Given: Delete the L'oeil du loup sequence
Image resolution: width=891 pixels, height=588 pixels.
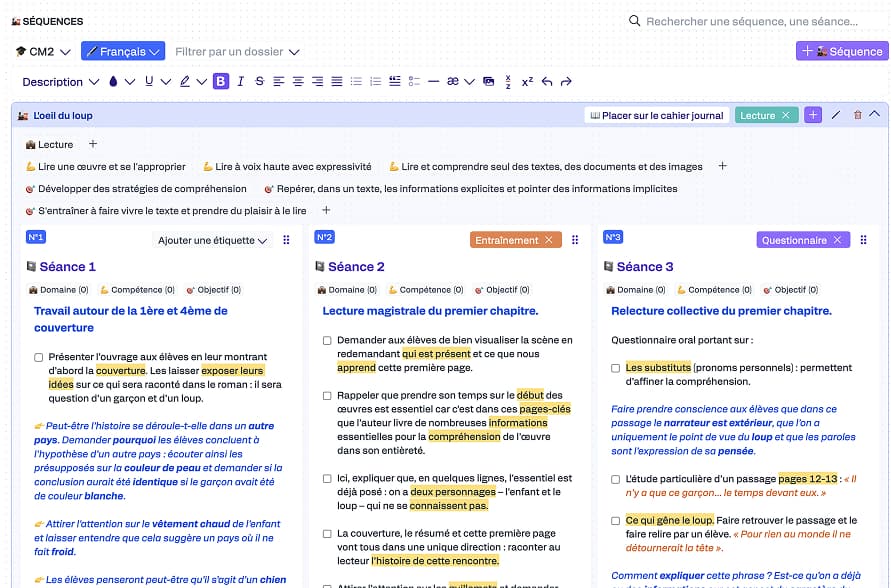Looking at the screenshot, I should [857, 116].
